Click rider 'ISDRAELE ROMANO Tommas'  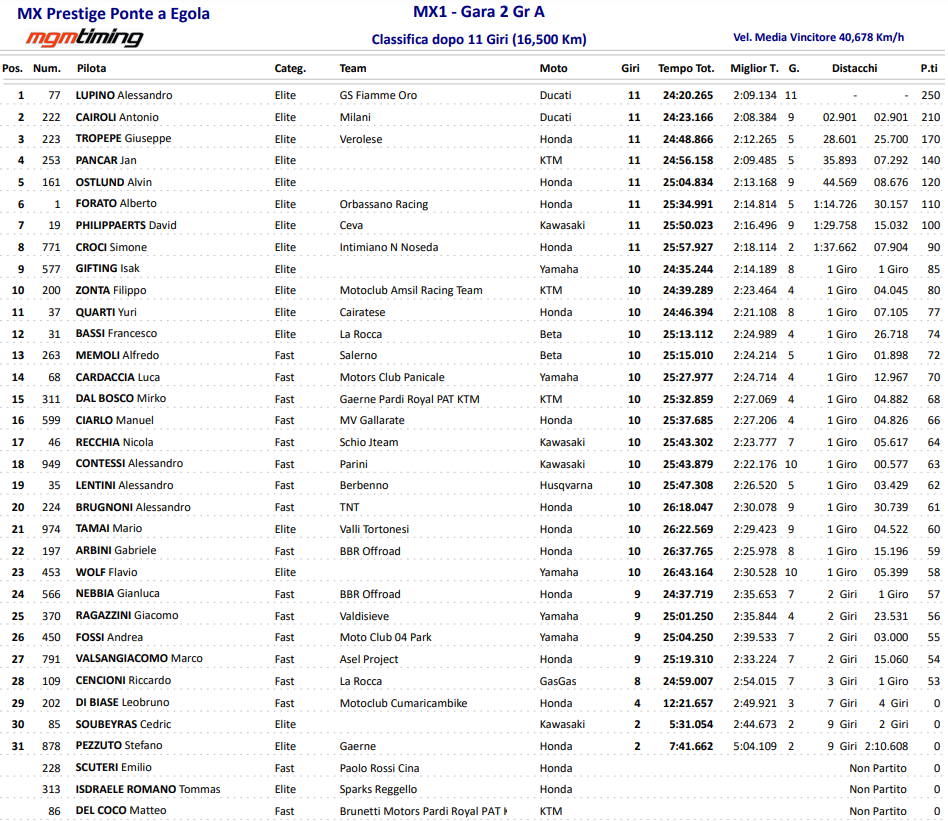[x=148, y=789]
